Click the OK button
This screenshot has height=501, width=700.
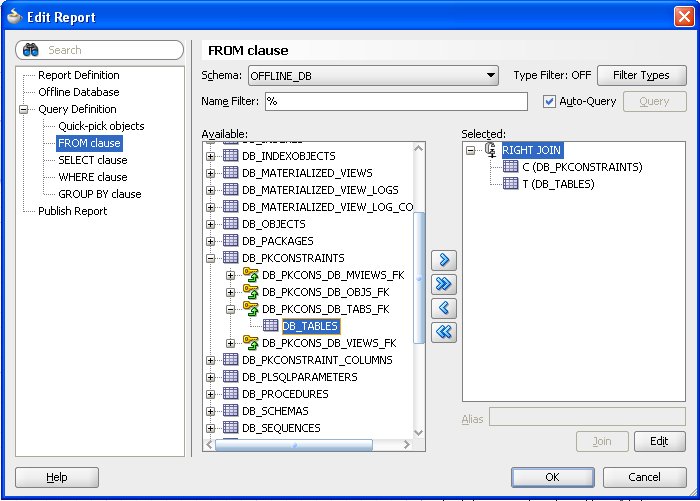click(553, 477)
